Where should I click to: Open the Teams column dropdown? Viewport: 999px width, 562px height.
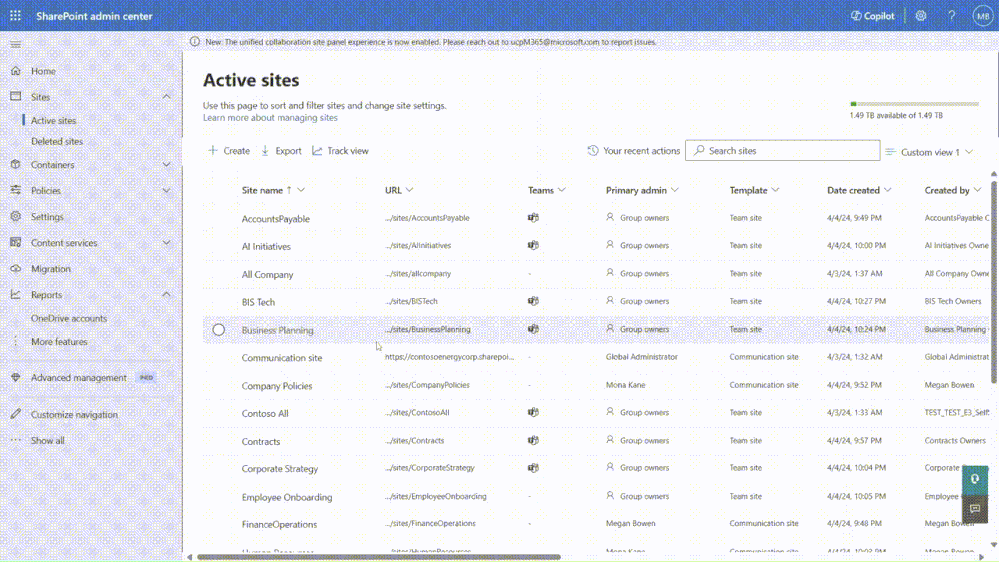pos(562,190)
